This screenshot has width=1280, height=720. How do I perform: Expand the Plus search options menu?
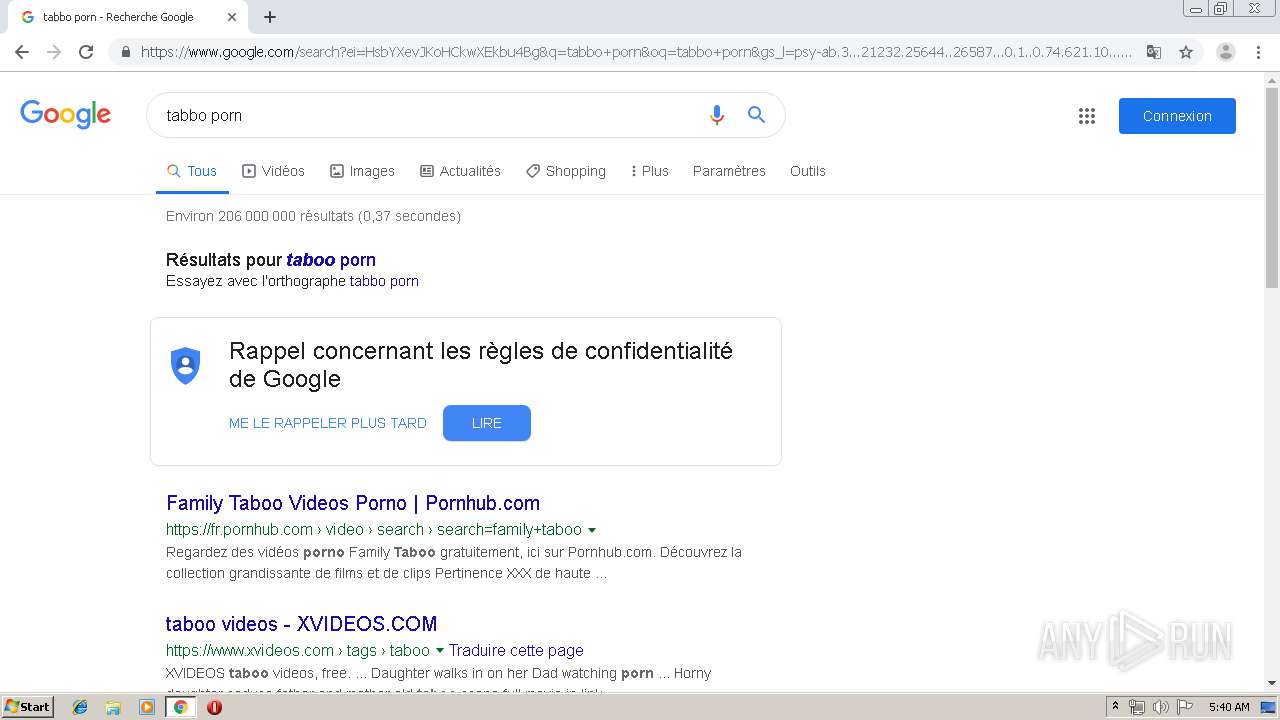pyautogui.click(x=650, y=171)
